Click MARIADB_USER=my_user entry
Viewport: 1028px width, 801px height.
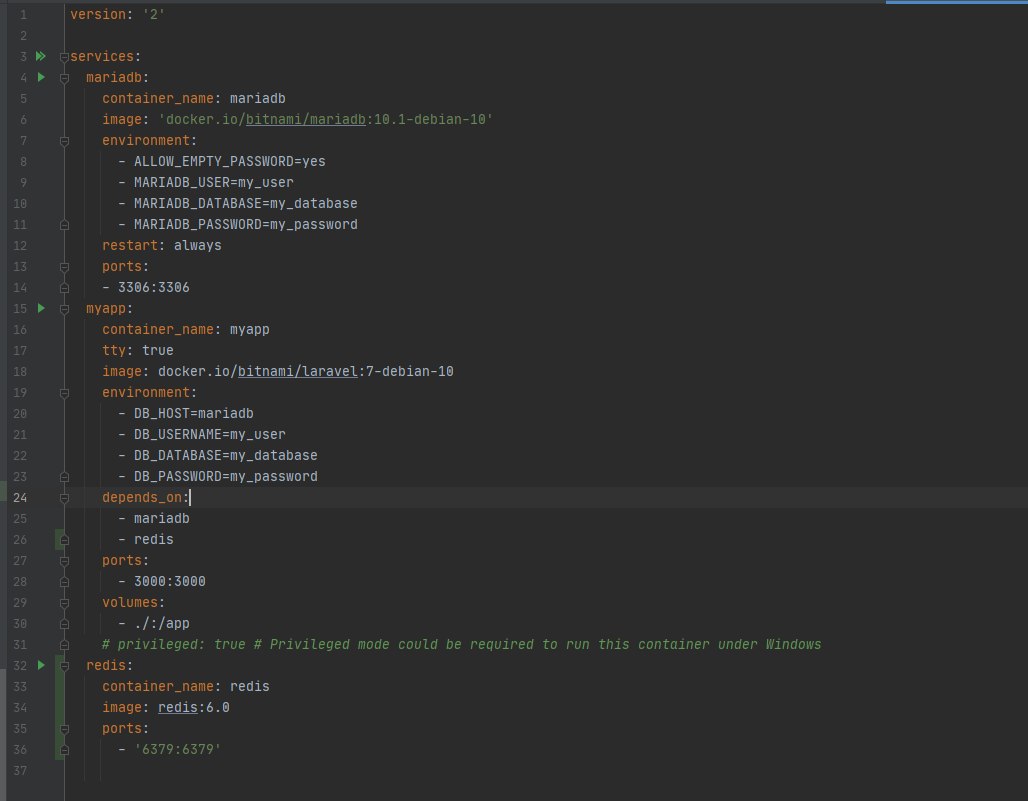(214, 182)
